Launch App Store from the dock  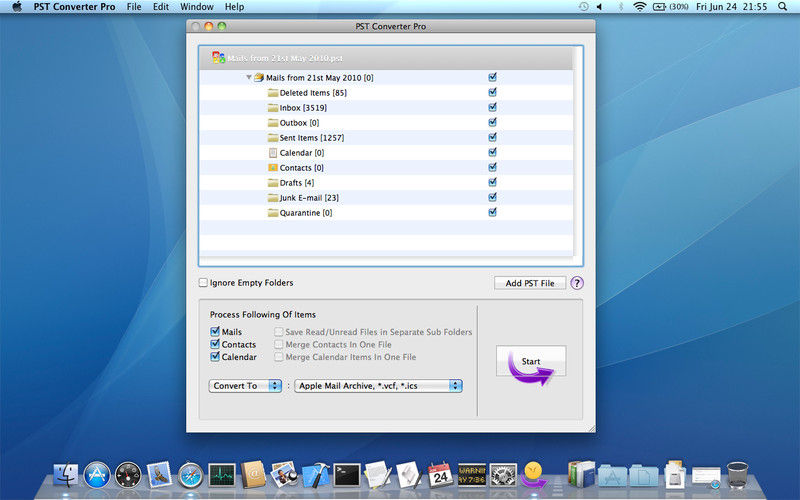(x=97, y=475)
